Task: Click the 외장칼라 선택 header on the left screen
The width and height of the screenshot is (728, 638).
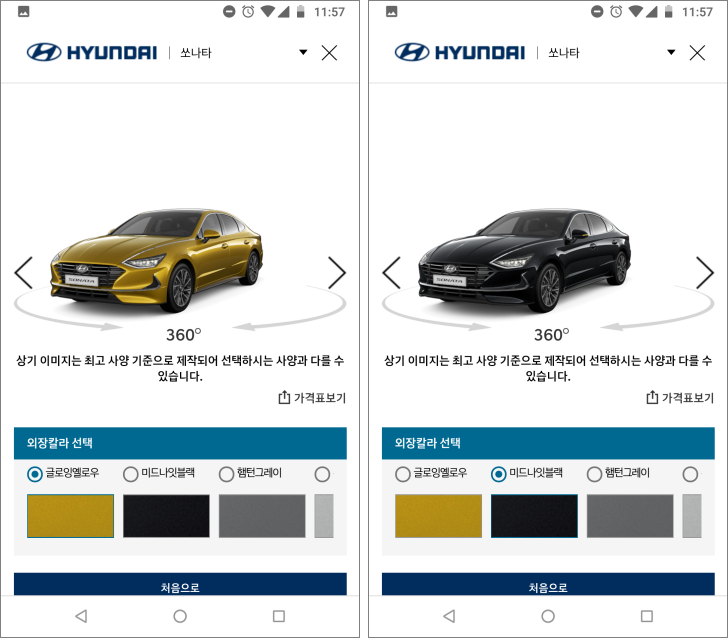Action: pyautogui.click(x=180, y=443)
